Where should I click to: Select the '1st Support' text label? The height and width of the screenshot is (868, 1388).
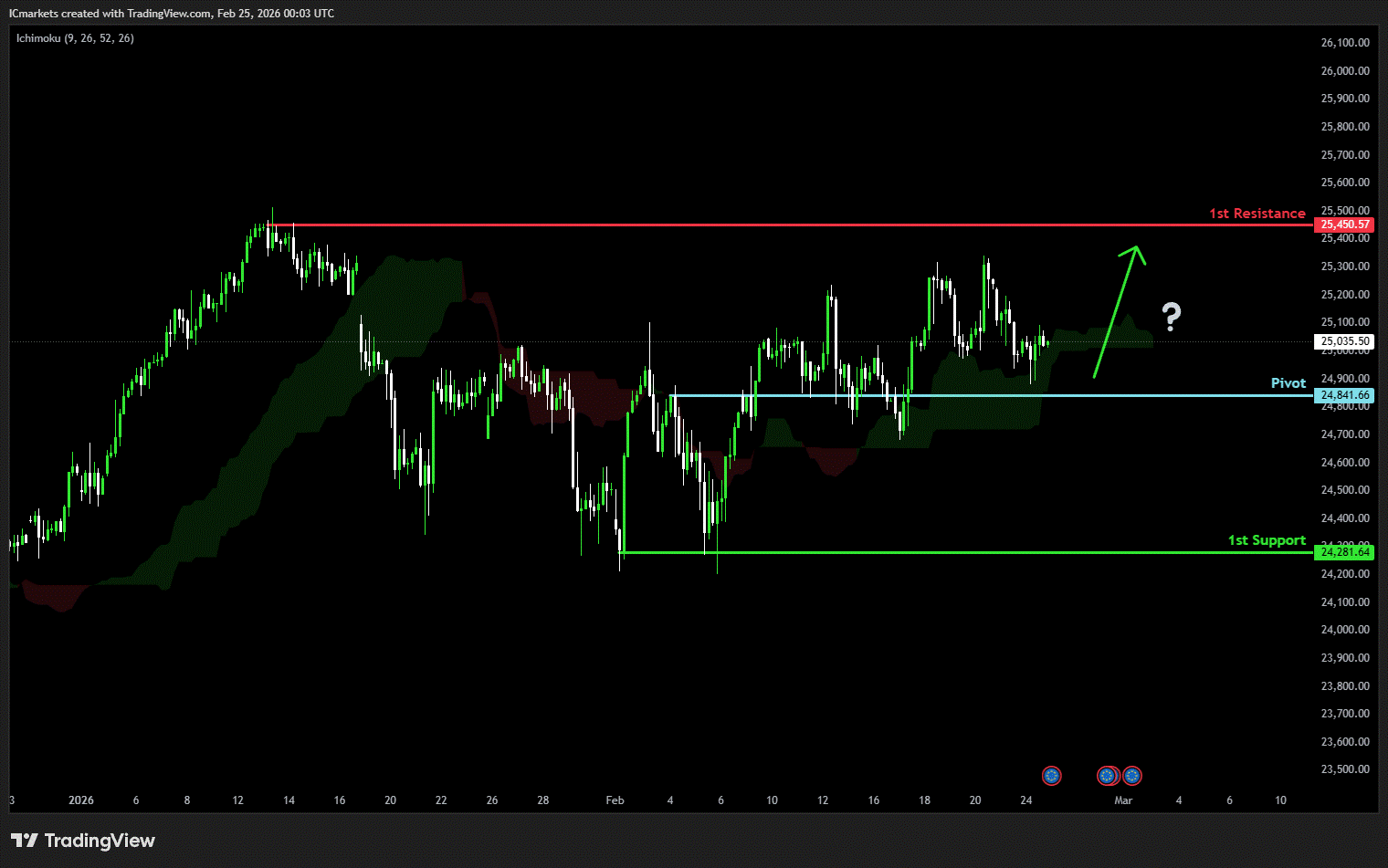coord(1266,540)
